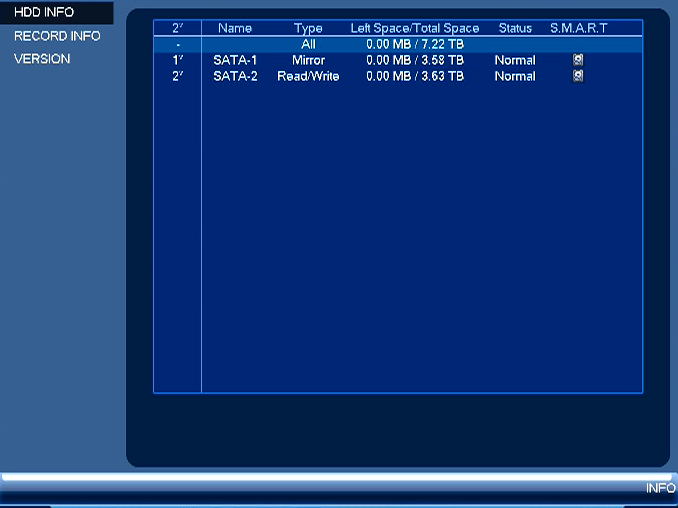Click 0.00 MB / 3.58 TB space value

point(415,60)
